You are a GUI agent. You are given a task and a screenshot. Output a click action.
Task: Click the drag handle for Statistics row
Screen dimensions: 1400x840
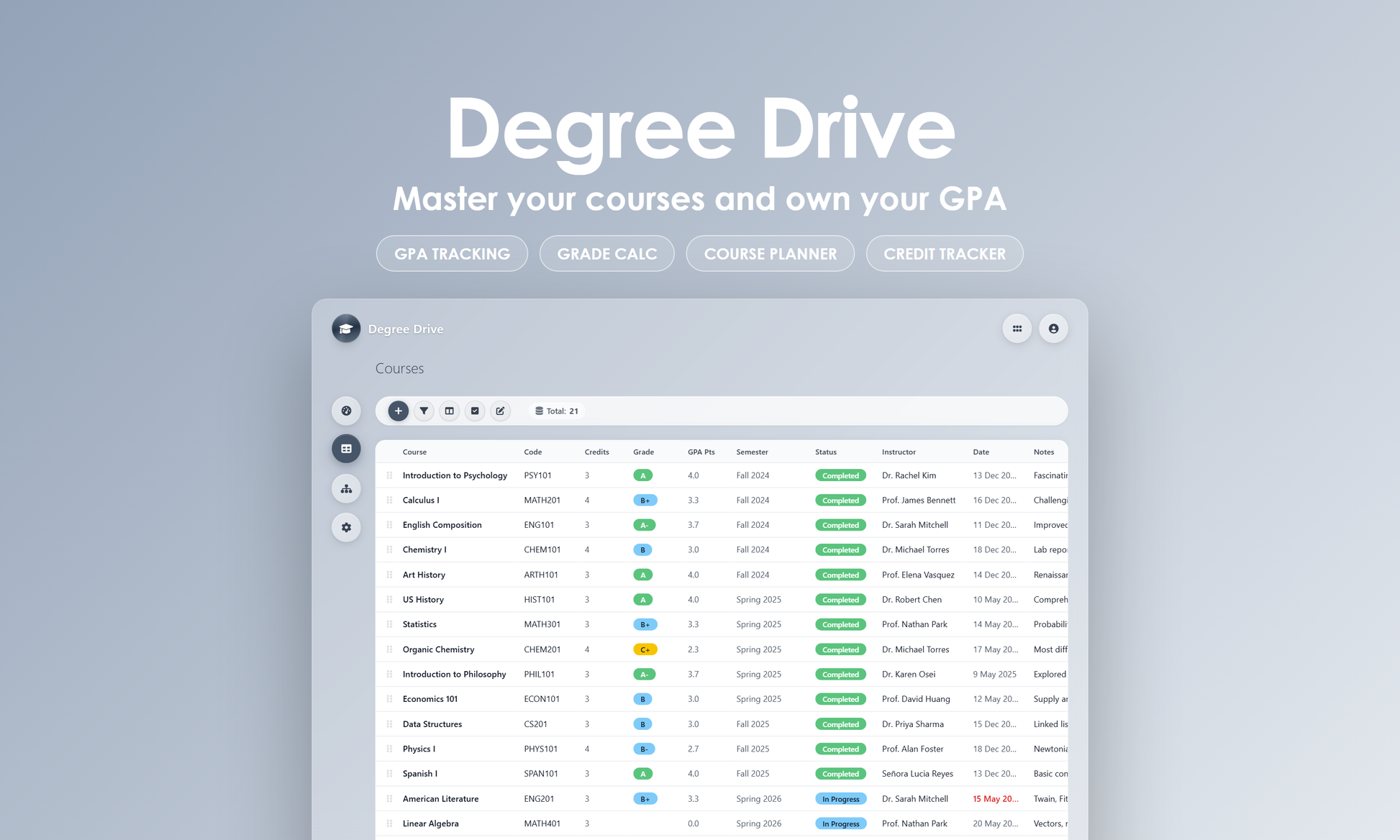coord(389,624)
